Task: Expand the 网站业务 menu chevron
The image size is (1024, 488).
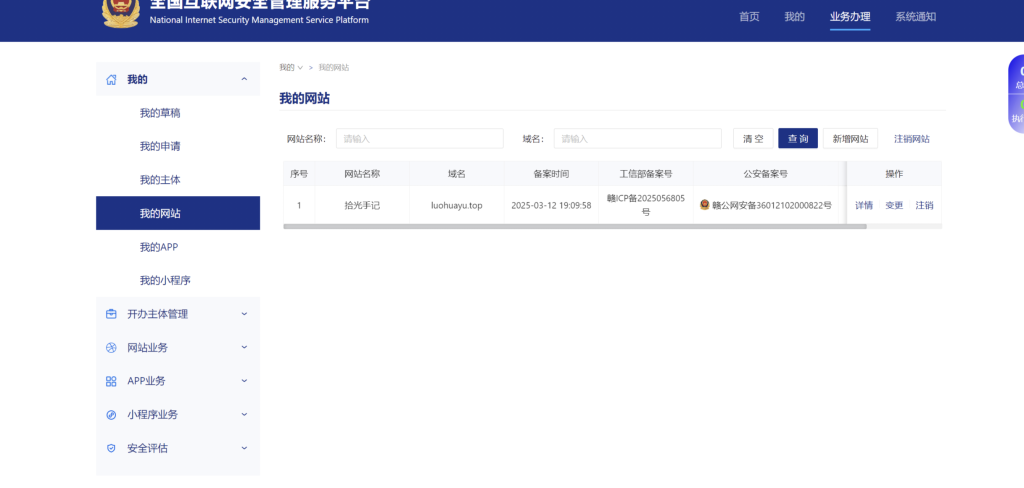Action: (x=244, y=348)
